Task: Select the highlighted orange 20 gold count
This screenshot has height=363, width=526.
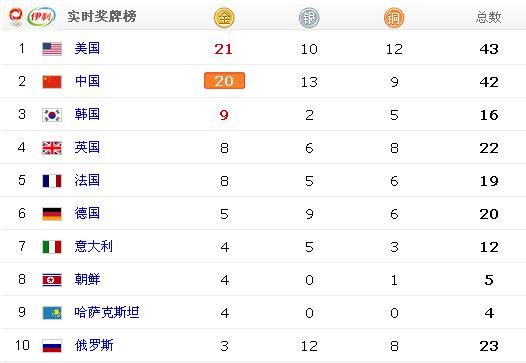Action: 224,81
